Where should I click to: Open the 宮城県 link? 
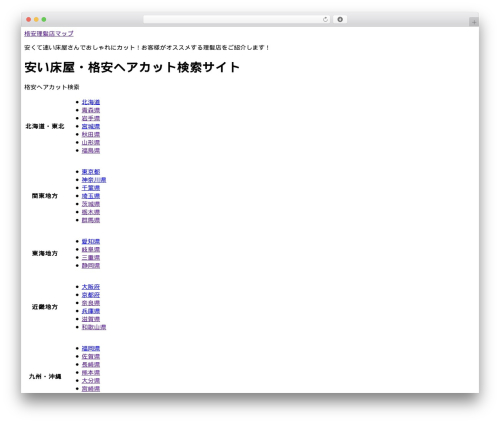tap(91, 126)
